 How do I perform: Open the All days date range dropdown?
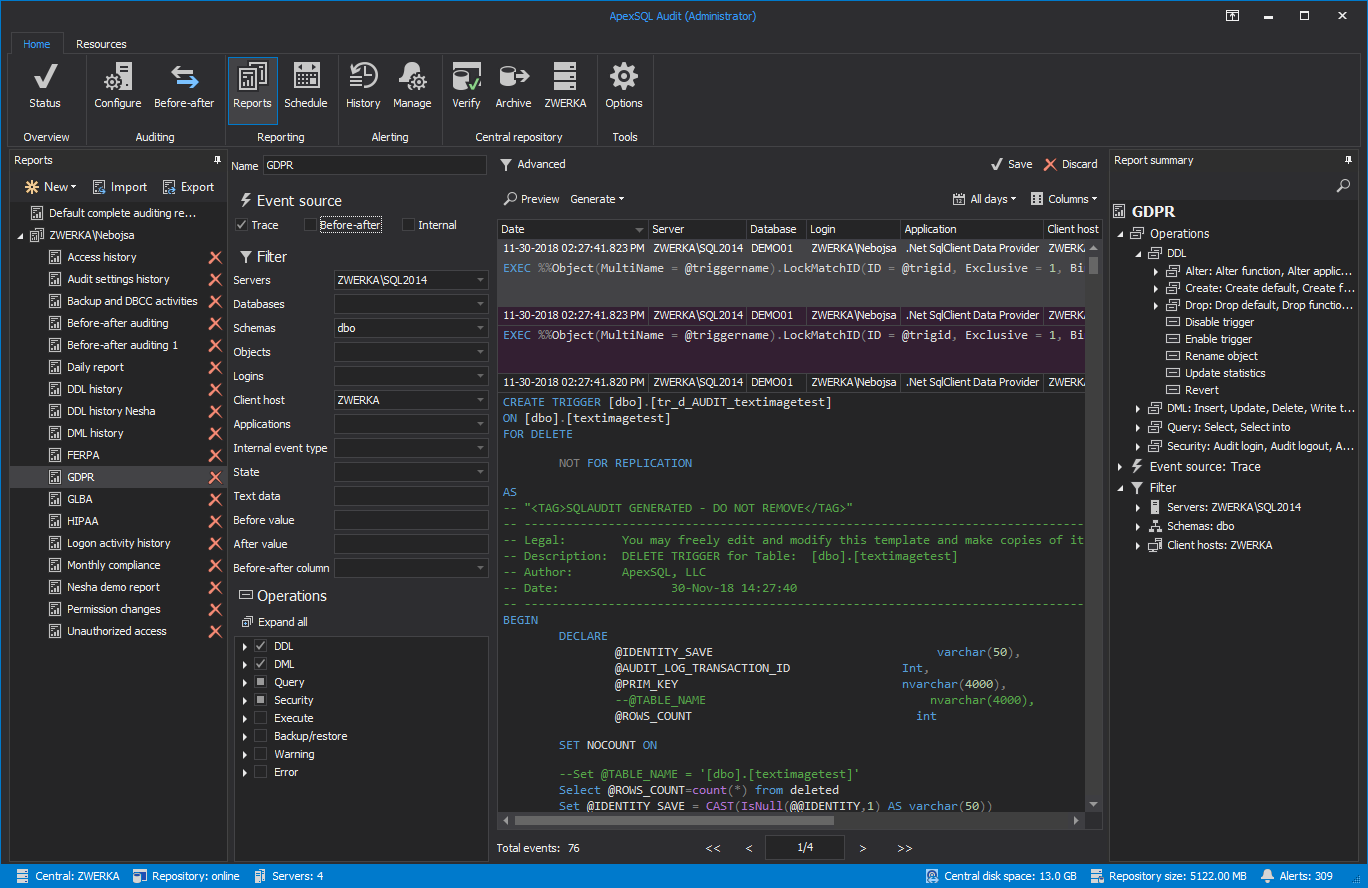(984, 199)
